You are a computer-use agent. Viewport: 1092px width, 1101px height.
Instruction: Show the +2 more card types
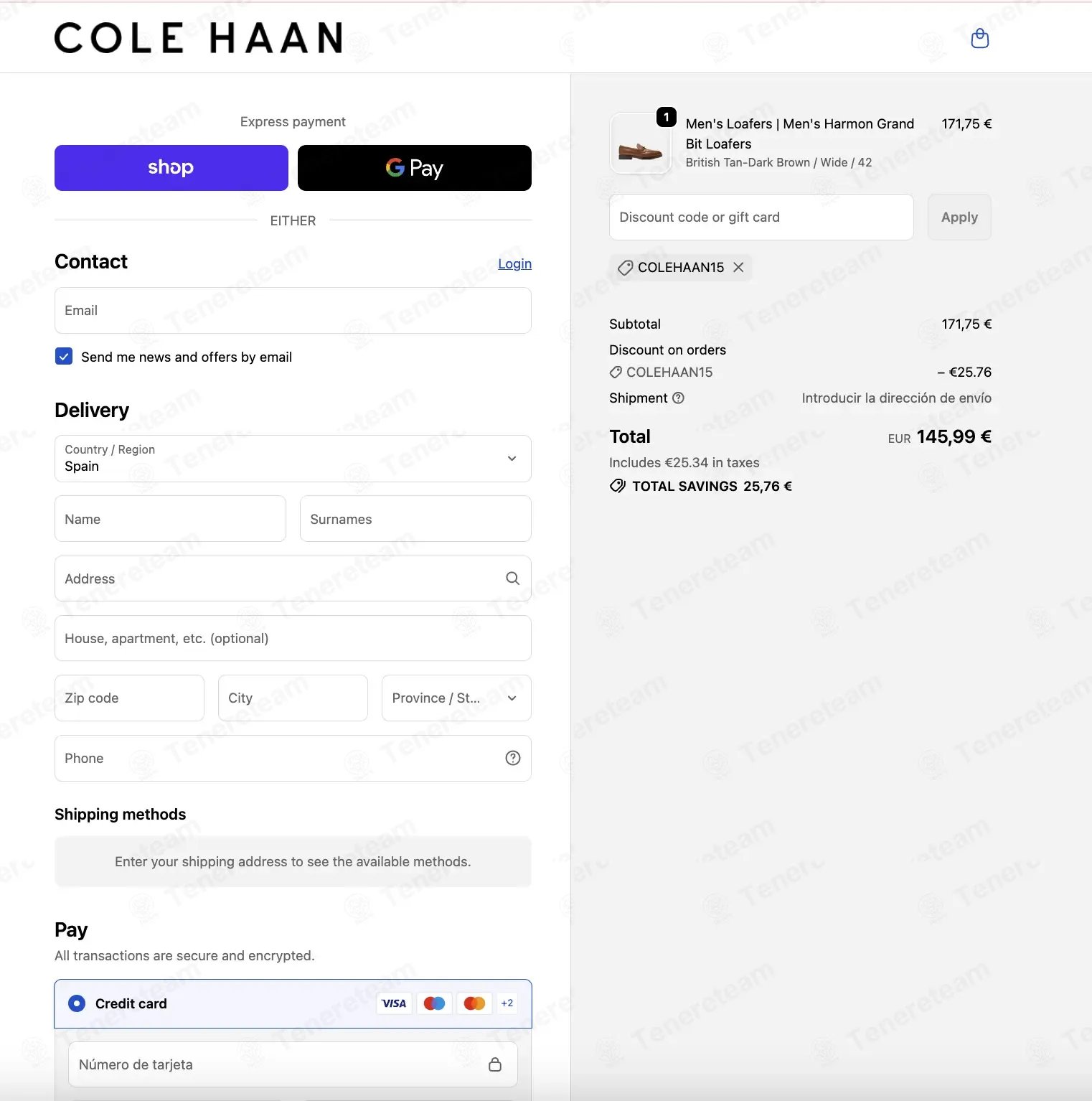(507, 1003)
